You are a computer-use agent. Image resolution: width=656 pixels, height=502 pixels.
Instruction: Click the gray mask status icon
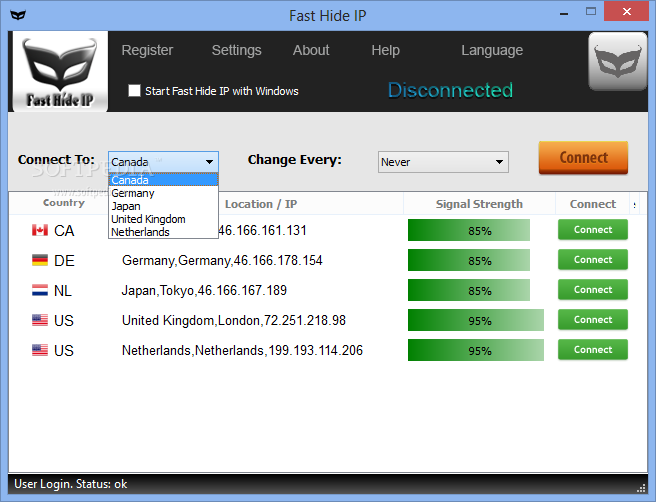click(618, 61)
